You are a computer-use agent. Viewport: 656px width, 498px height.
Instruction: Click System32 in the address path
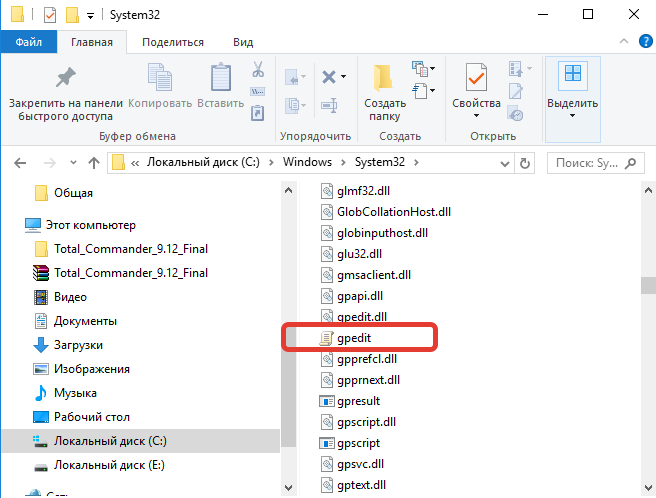(x=380, y=162)
